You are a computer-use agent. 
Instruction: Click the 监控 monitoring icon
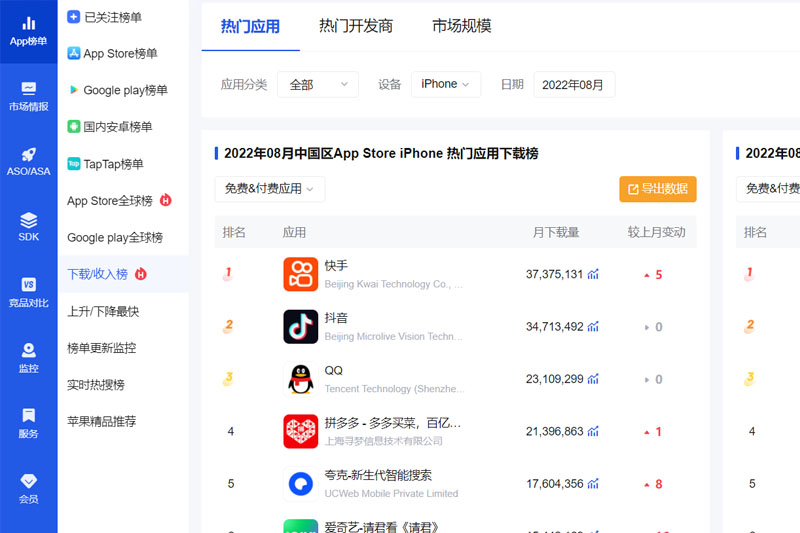28,350
